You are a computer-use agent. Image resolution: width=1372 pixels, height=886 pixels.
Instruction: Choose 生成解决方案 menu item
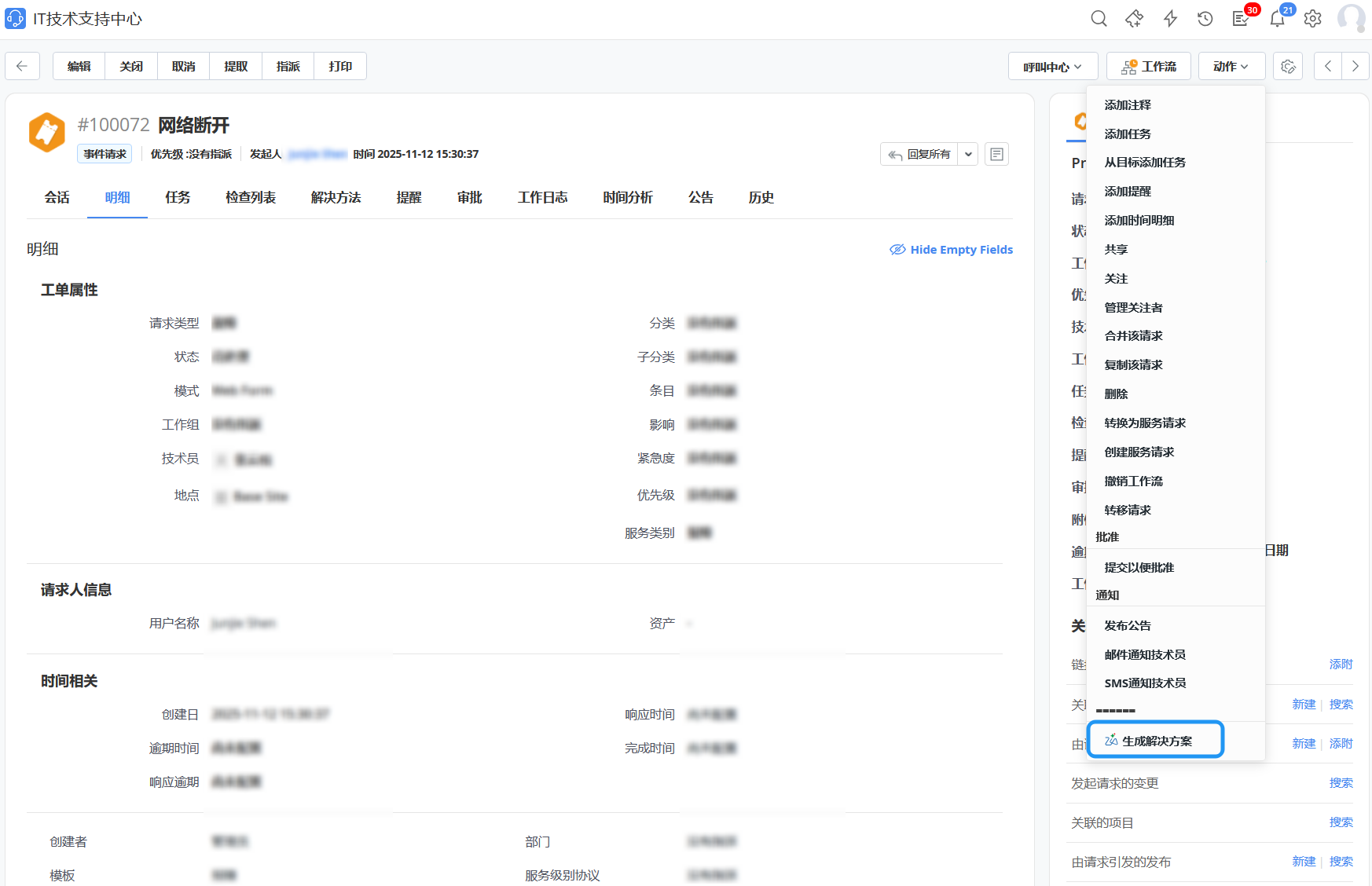pos(1156,741)
